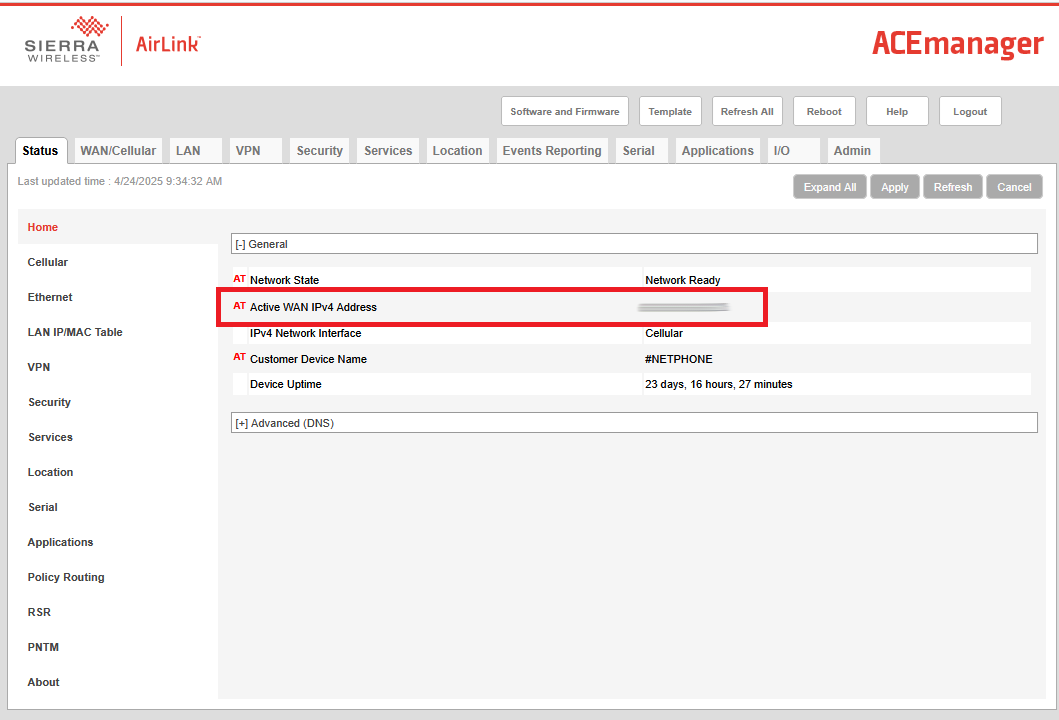Open Cellular in the side menu

pos(47,262)
